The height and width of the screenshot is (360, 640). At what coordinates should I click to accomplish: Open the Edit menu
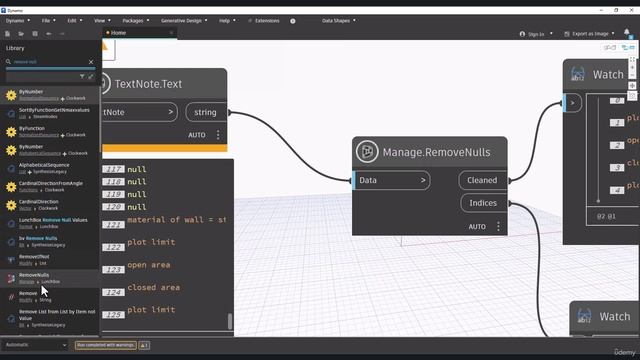pos(74,20)
